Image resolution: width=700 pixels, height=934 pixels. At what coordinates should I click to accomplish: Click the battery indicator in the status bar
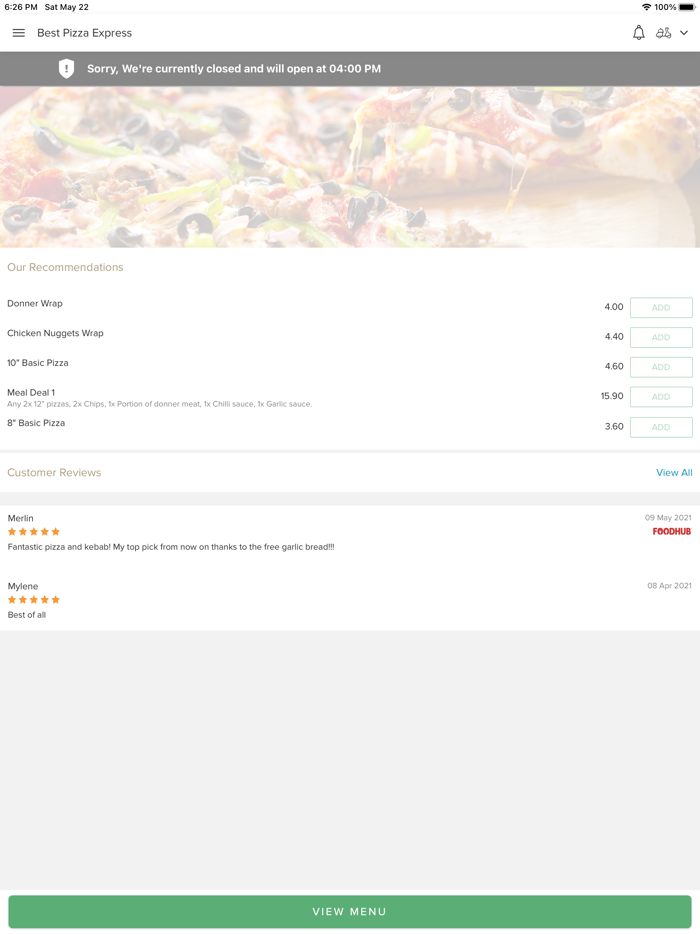point(685,7)
